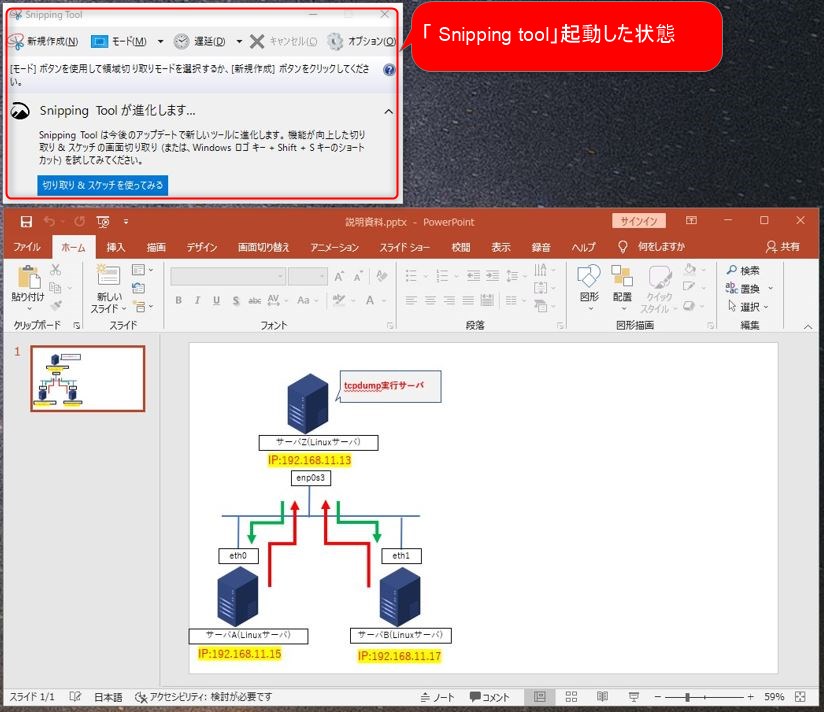The width and height of the screenshot is (824, 712).
Task: Switch to the Draw (描画) tab
Action: (x=156, y=247)
